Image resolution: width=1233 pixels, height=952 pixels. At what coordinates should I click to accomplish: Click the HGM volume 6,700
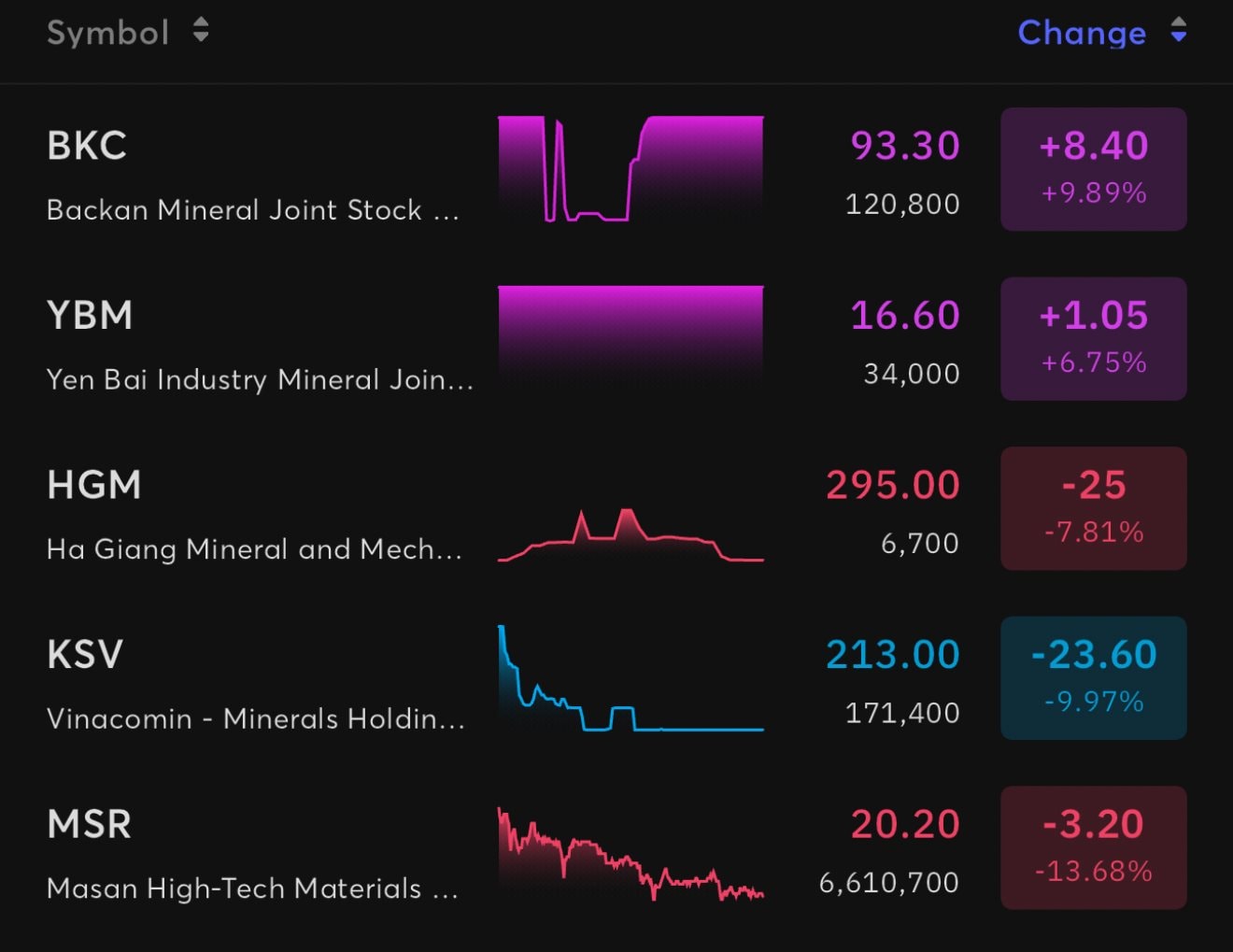(920, 544)
